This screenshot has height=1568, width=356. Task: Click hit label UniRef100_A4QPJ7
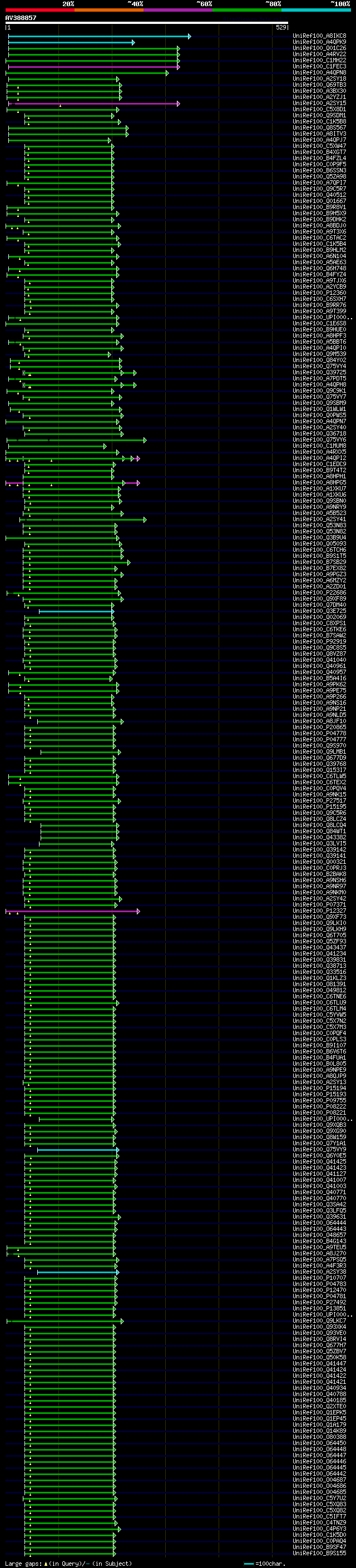click(x=319, y=140)
